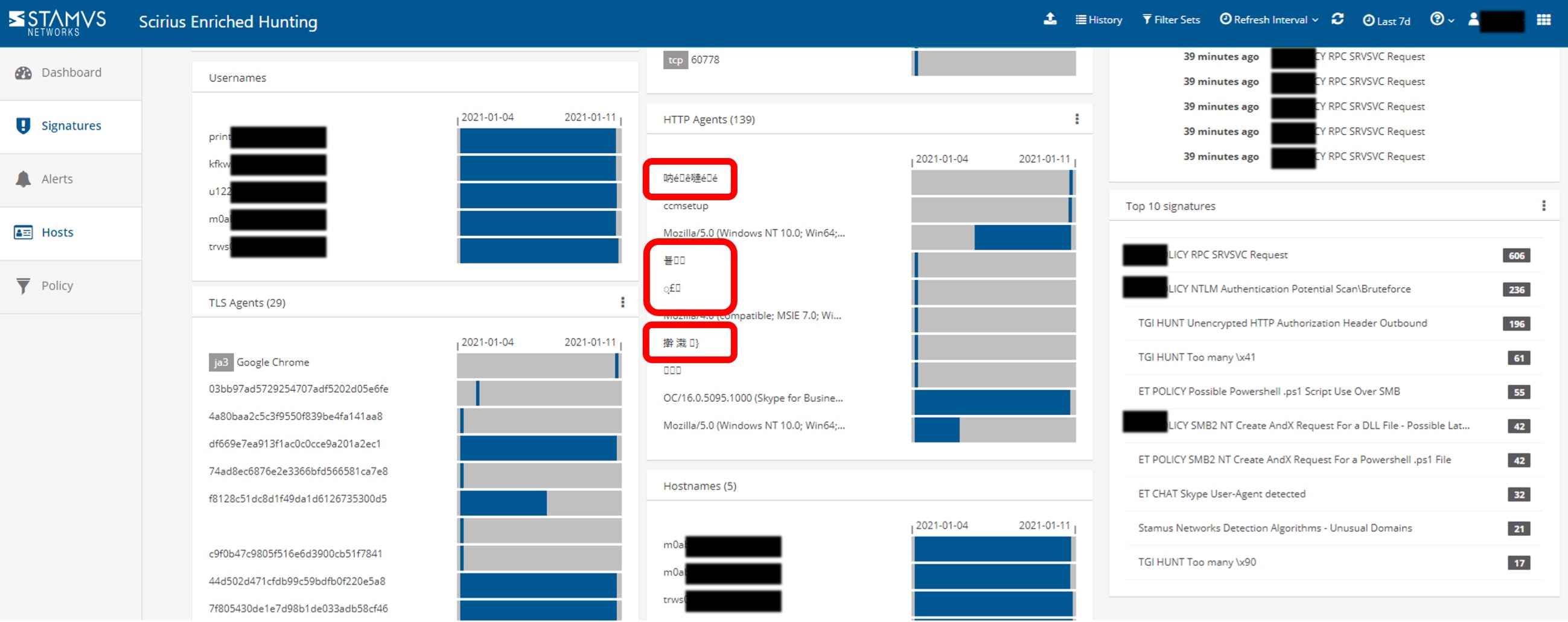Click TLS agent 7f805430de1e7d98b1de033adb58cf46

[x=298, y=609]
